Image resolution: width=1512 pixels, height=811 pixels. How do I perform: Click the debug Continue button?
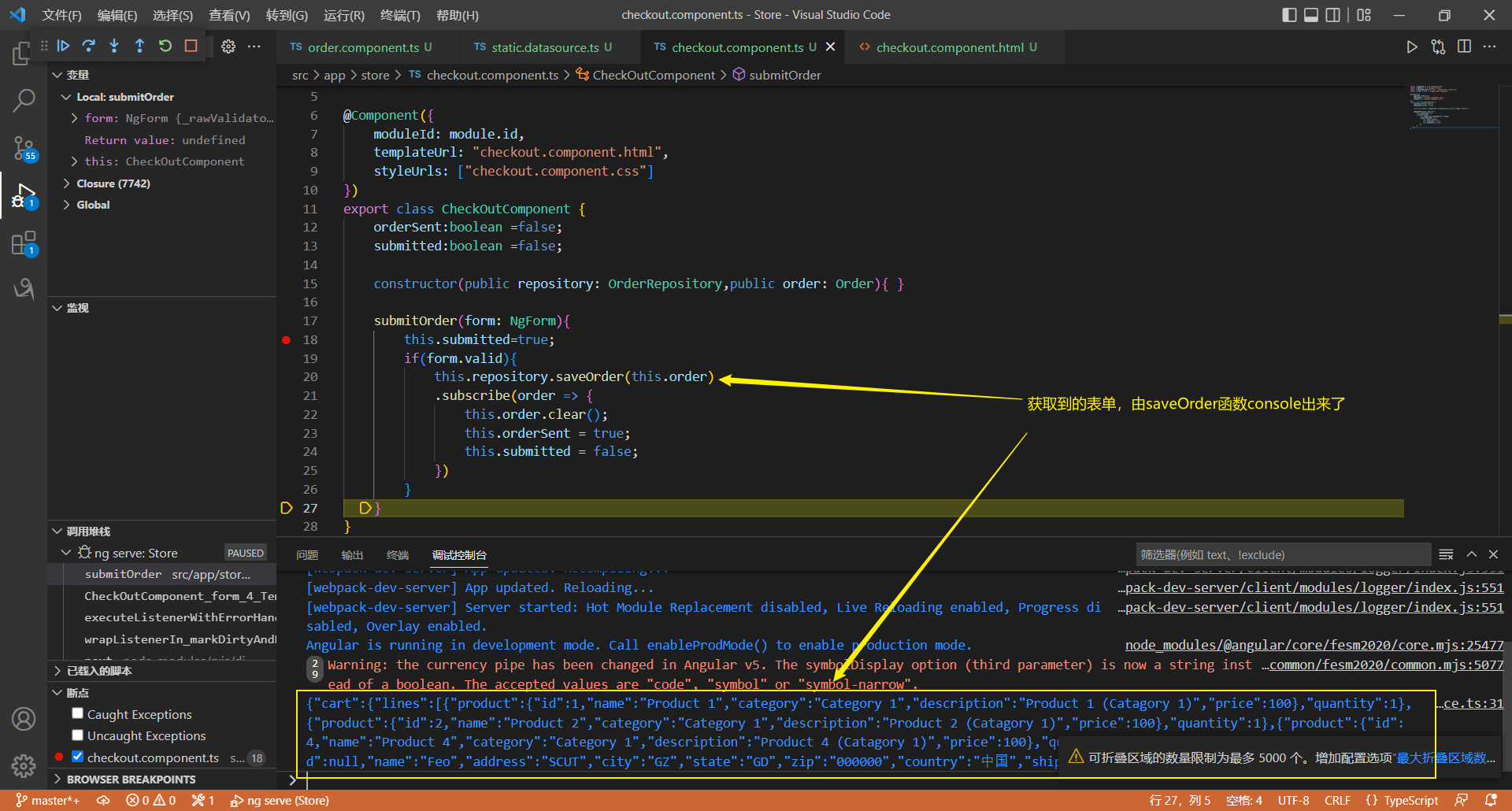tap(64, 46)
